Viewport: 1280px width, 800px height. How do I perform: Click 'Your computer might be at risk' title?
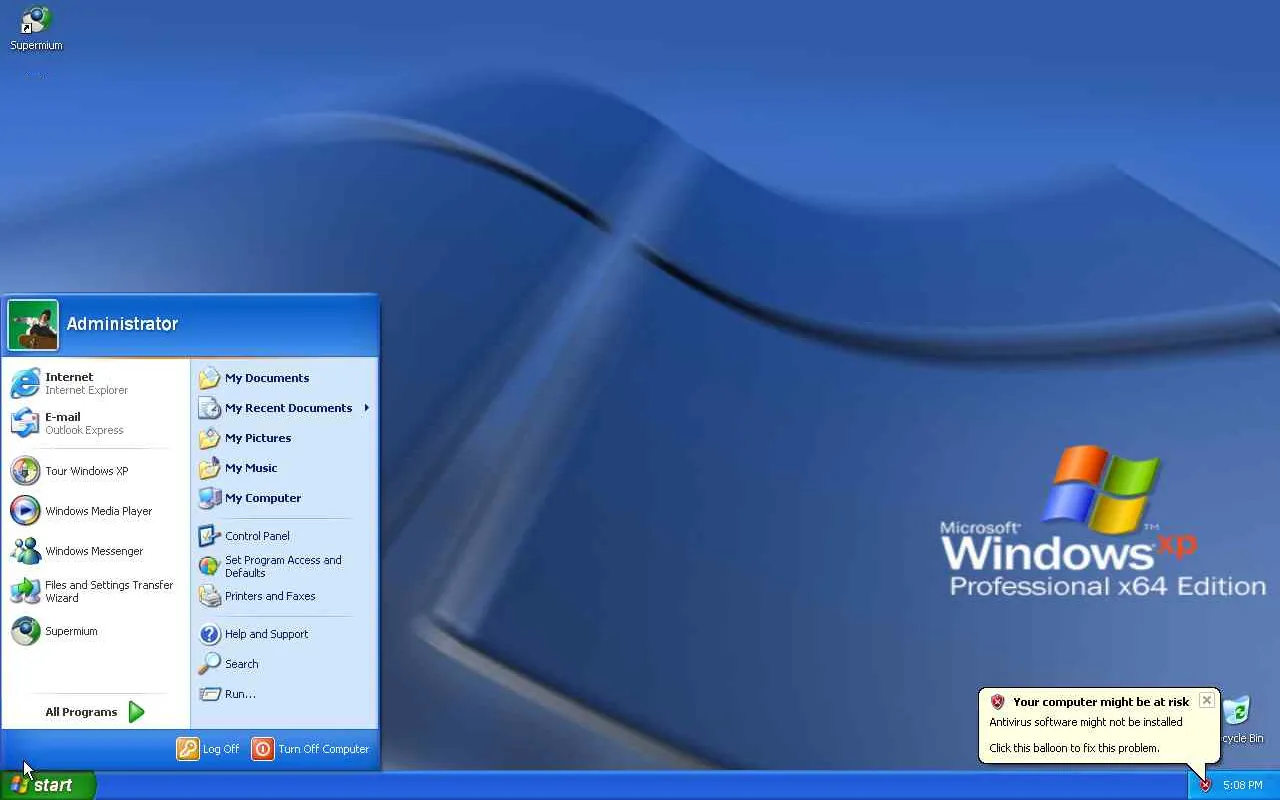[x=1101, y=702]
